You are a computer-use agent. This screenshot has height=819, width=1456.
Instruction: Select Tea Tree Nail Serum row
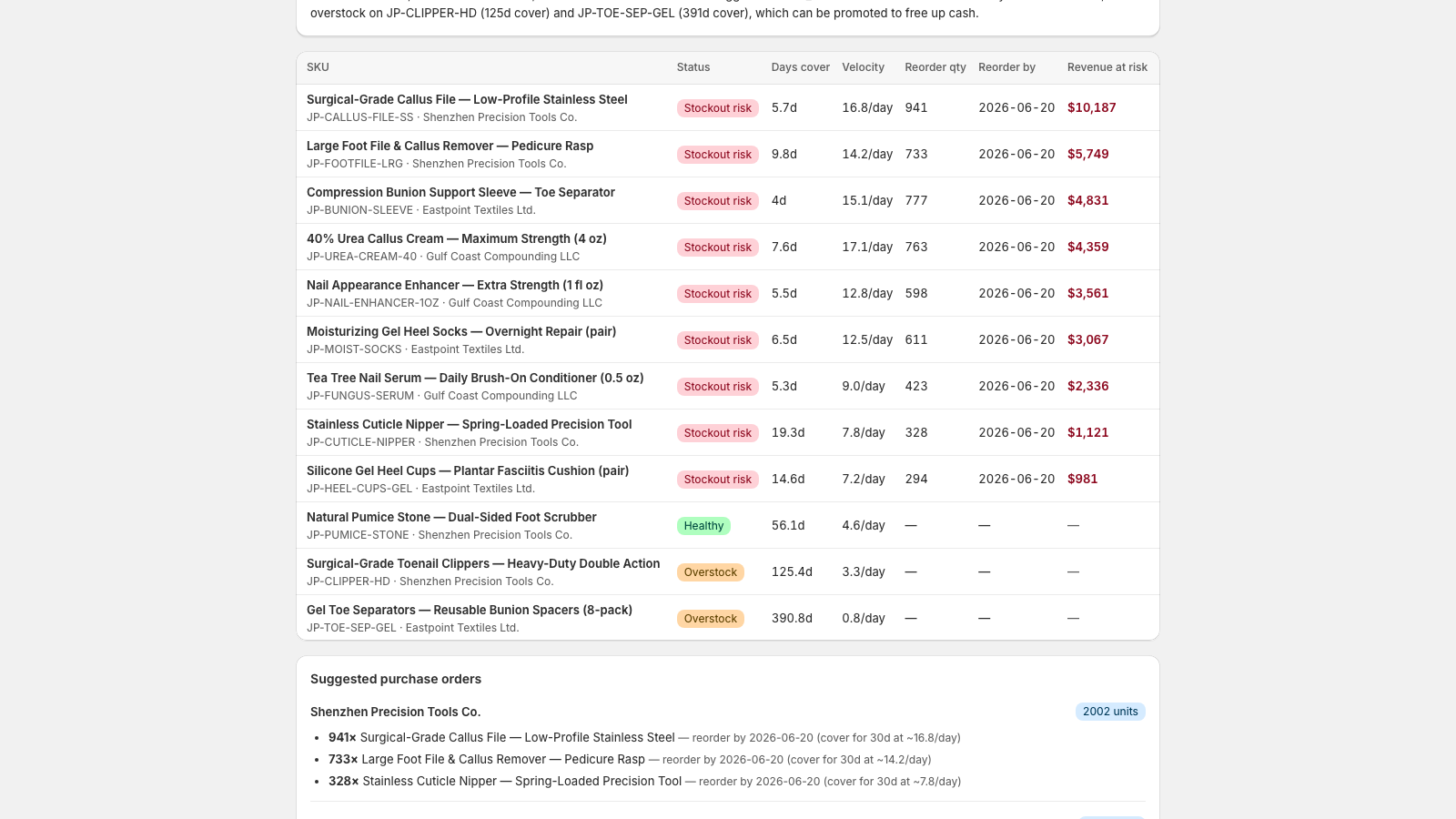pyautogui.click(x=728, y=386)
